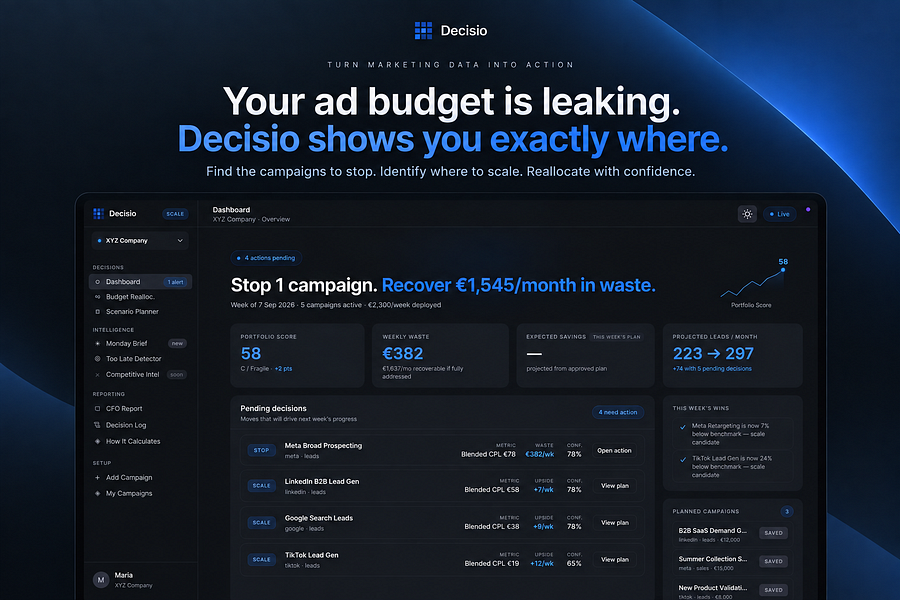Click the Competitive Intel icon
Image resolution: width=900 pixels, height=600 pixels.
coord(97,374)
